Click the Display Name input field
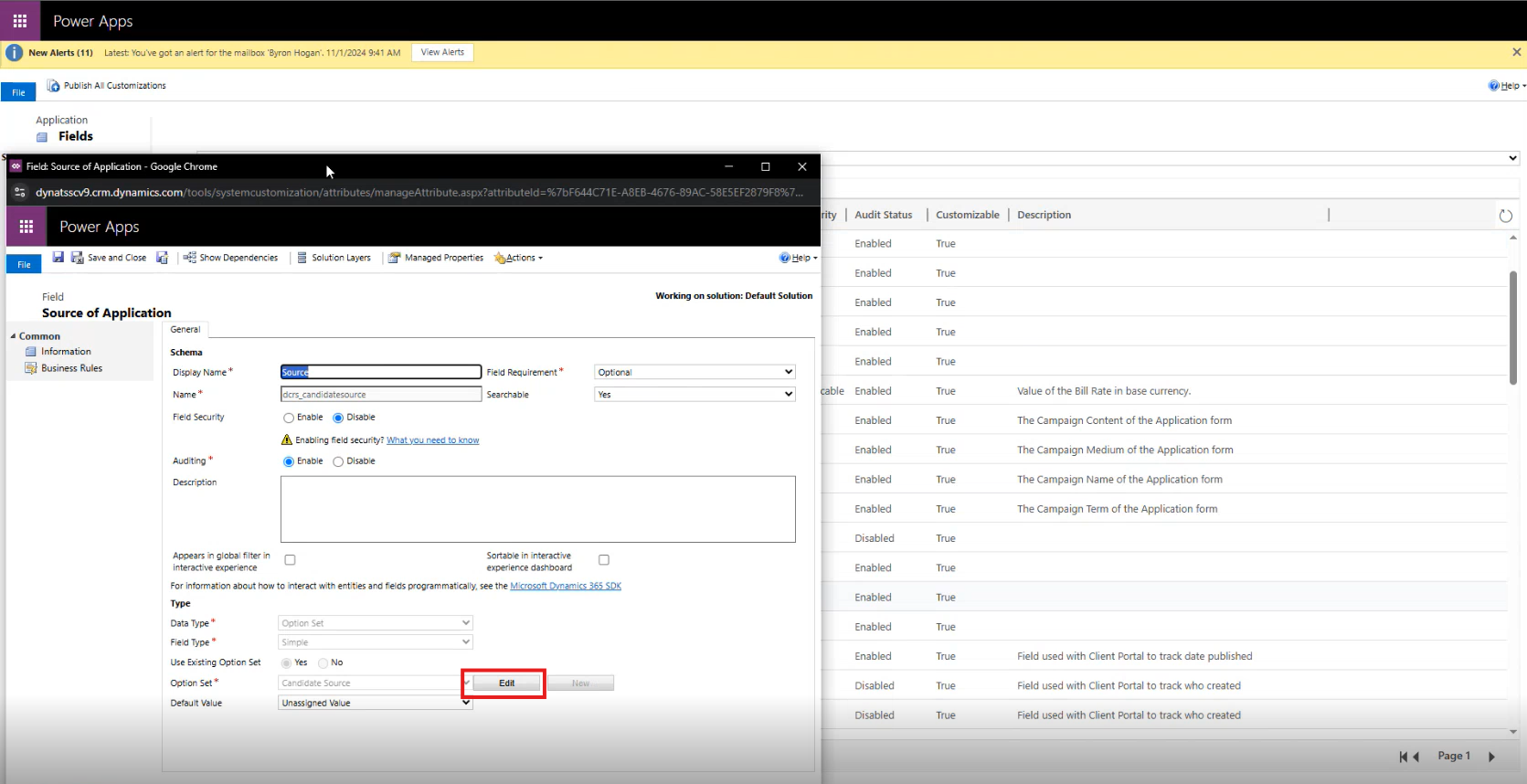The width and height of the screenshot is (1527, 784). click(380, 372)
